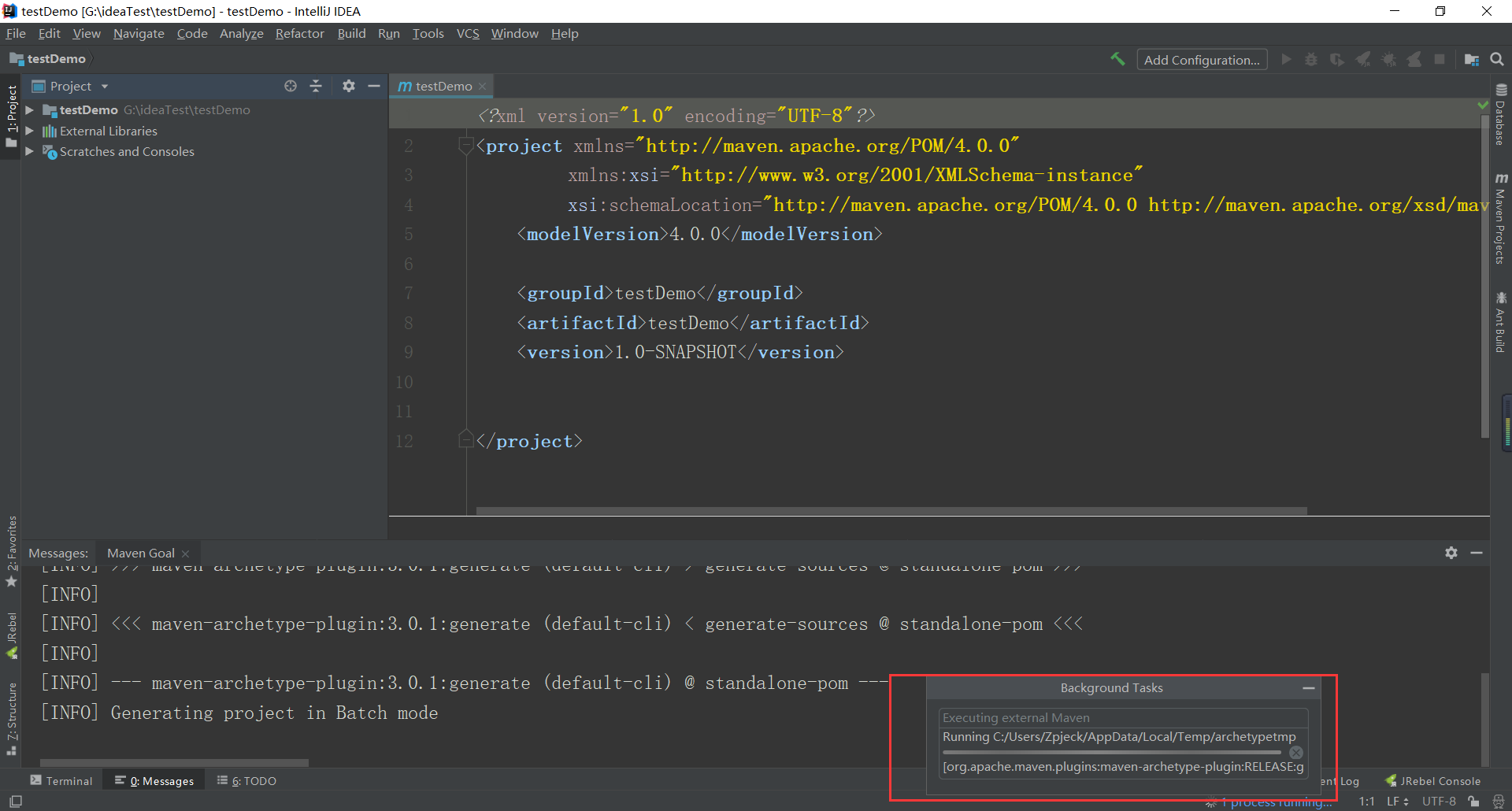Screen dimensions: 1512x811
Task: Open the Terminal tool window tab
Action: pyautogui.click(x=61, y=780)
